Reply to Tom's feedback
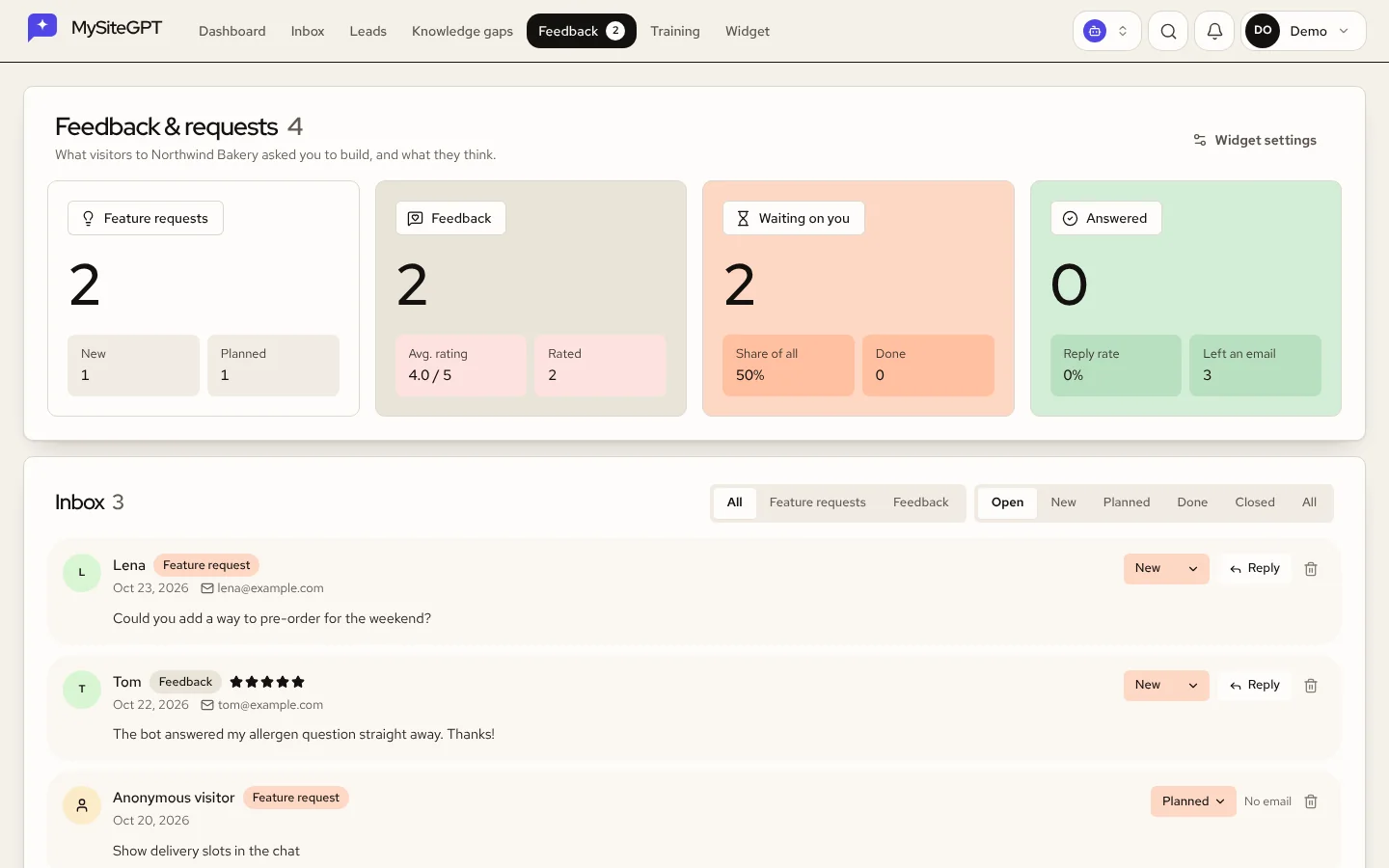 tap(1255, 686)
